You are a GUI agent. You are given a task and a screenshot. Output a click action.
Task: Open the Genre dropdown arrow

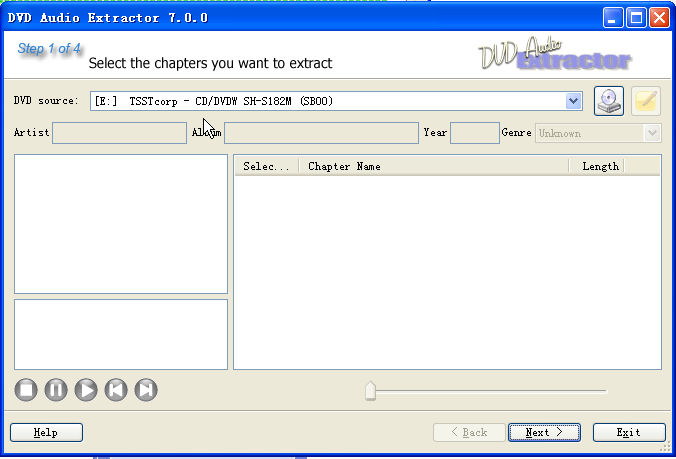(x=652, y=133)
